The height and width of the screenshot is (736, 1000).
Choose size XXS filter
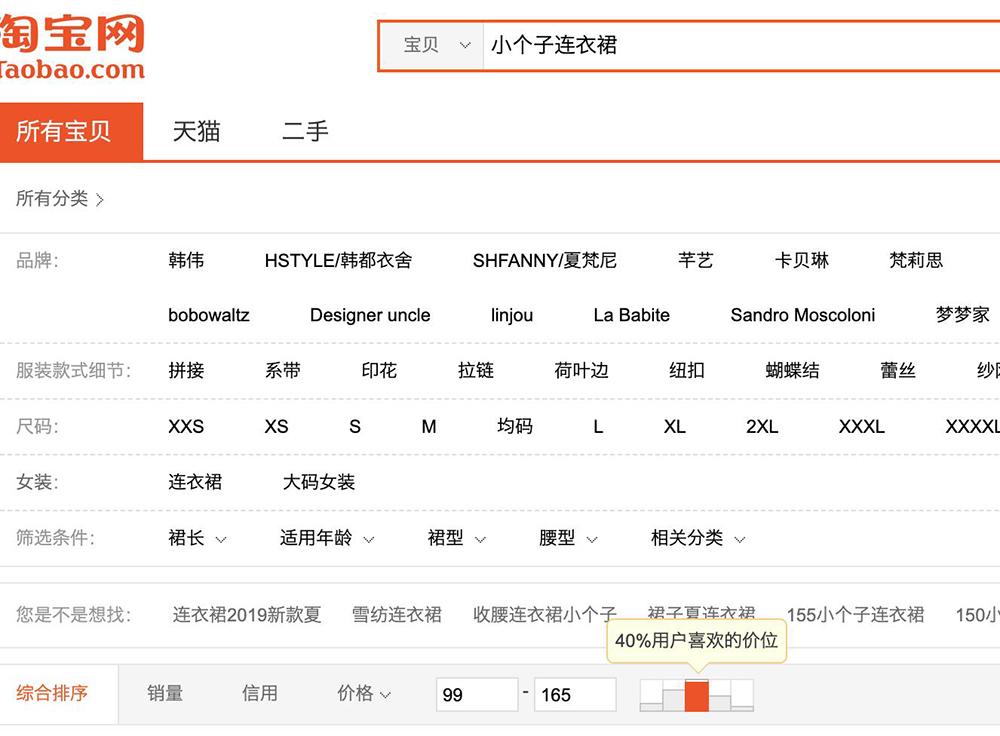[186, 427]
